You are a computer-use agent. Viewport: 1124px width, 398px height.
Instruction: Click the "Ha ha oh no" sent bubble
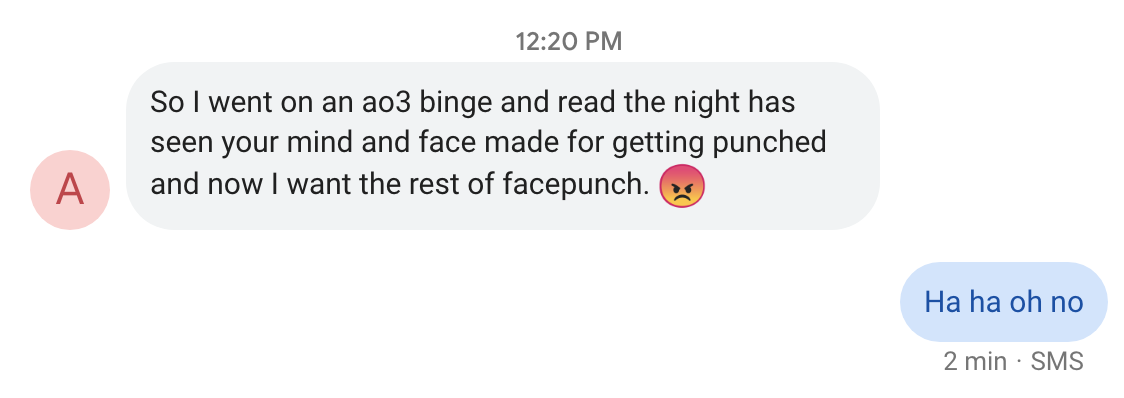point(1004,302)
